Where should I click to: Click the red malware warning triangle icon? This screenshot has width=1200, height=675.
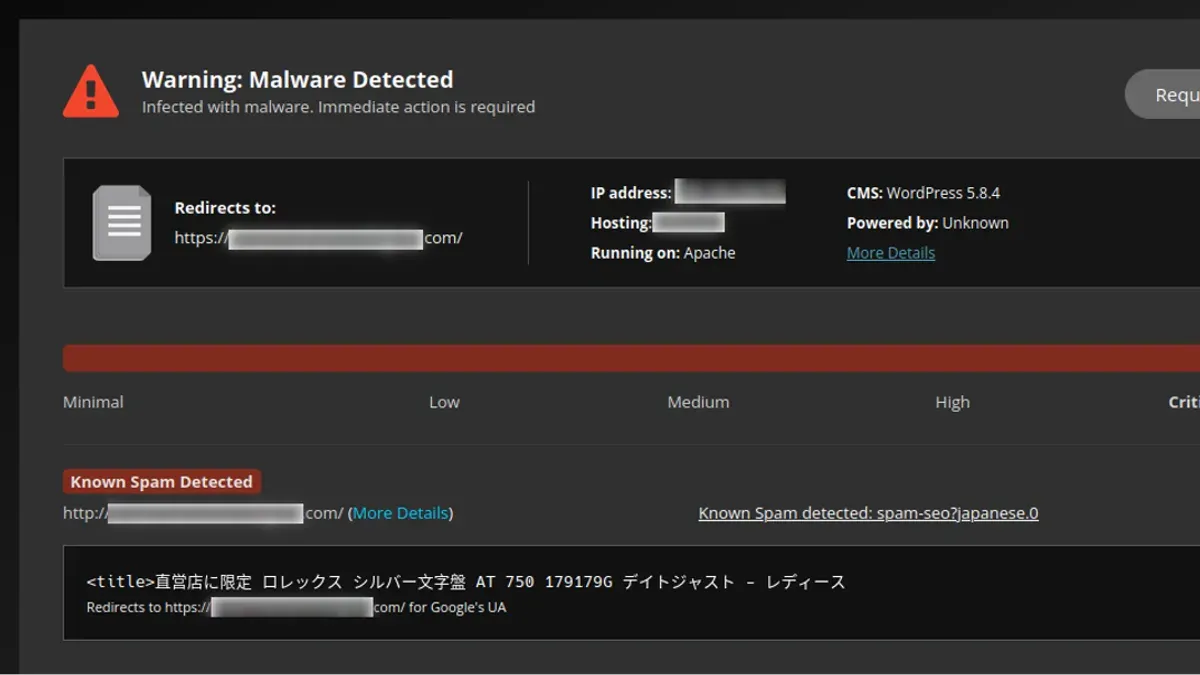[x=90, y=91]
